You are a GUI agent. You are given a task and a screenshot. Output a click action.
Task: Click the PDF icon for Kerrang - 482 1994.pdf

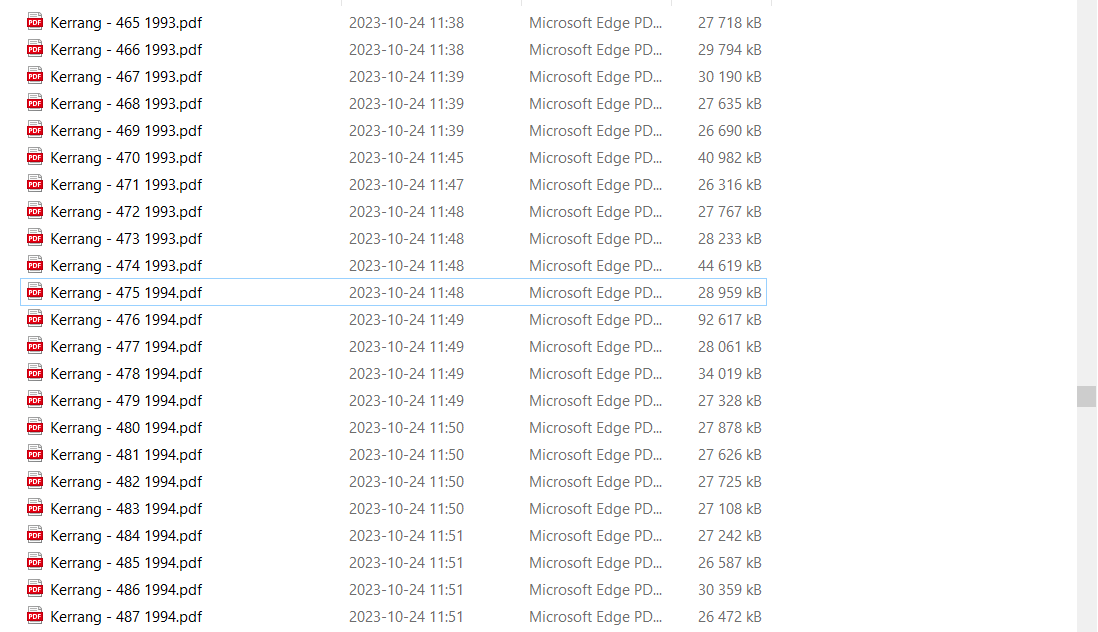click(34, 482)
